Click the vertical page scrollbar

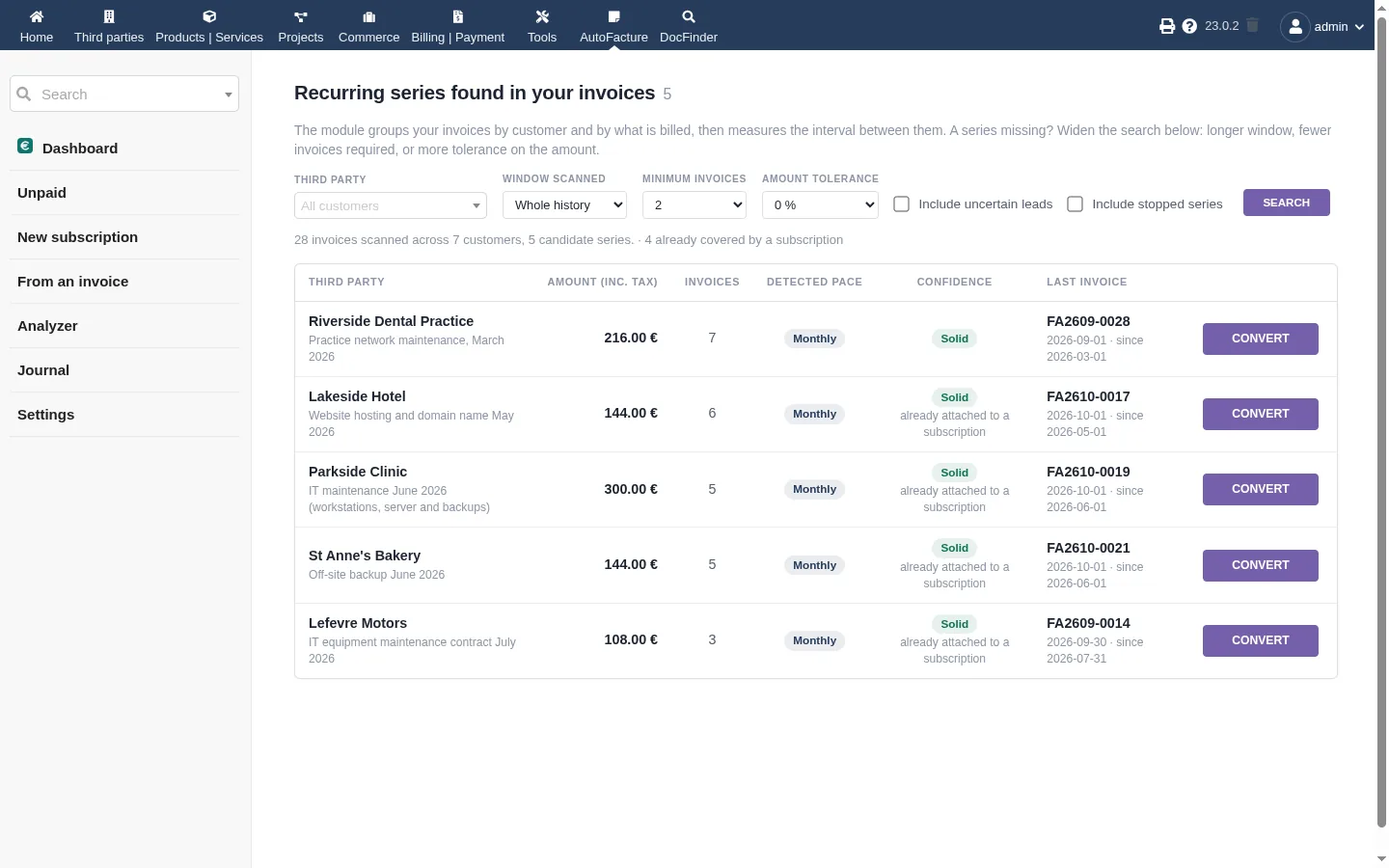tap(1381, 422)
